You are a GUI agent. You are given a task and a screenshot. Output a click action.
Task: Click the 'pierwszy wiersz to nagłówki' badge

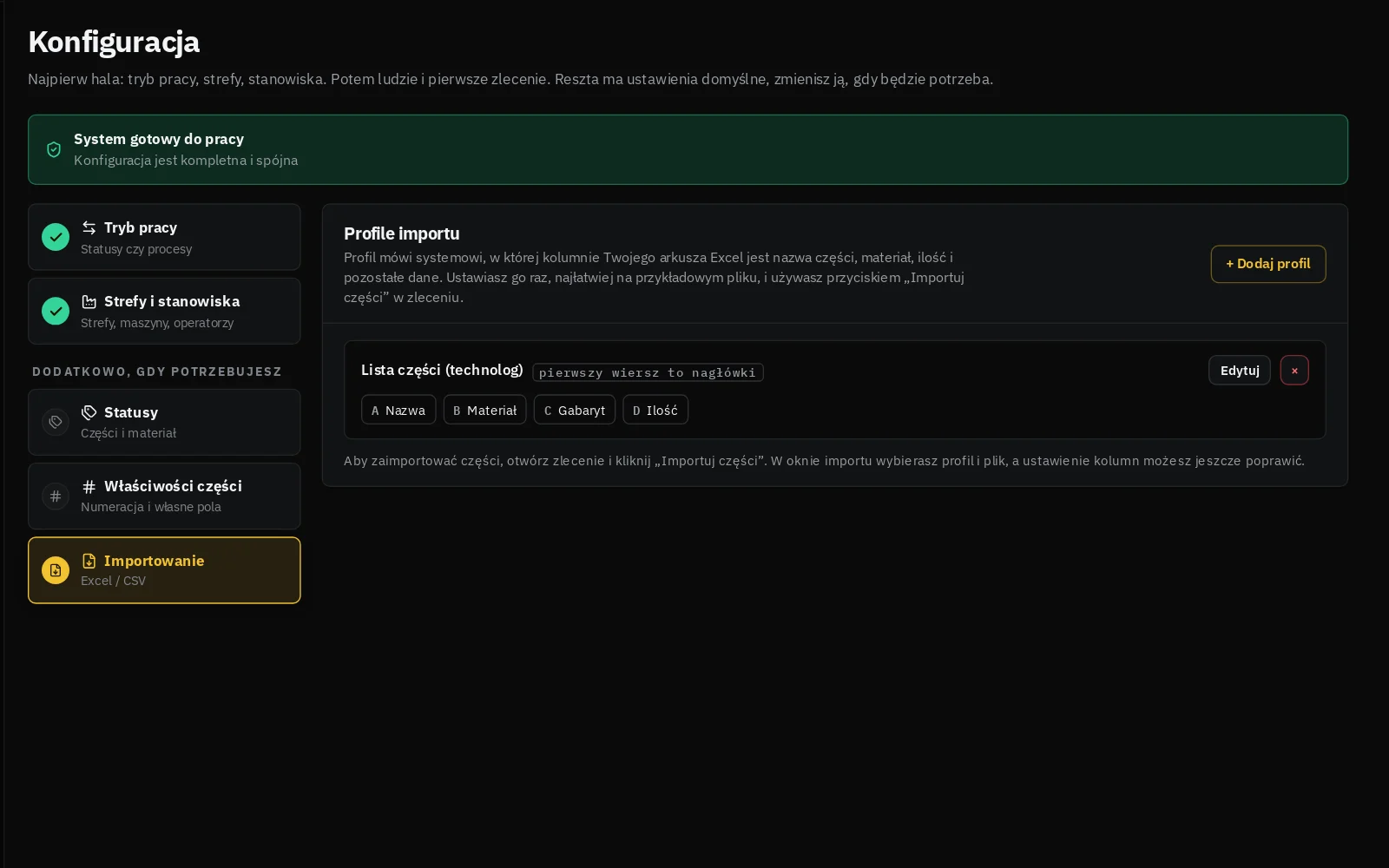pos(648,372)
